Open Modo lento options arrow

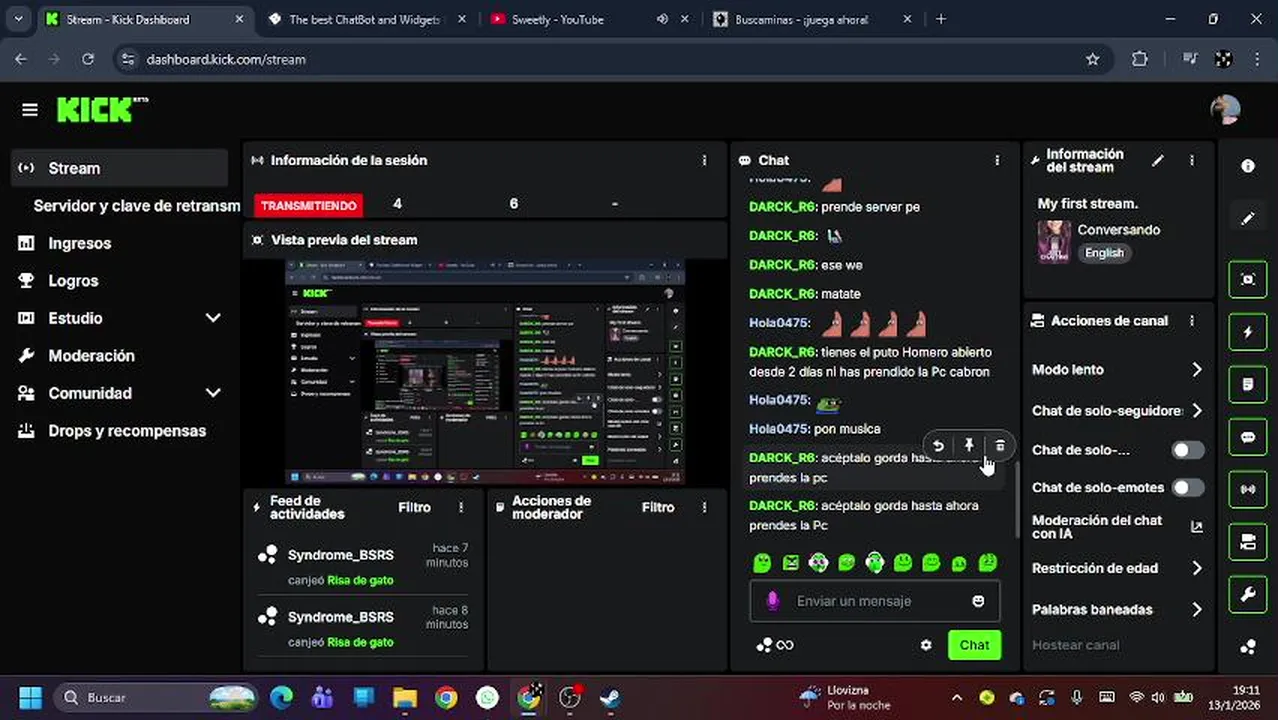pos(1196,370)
